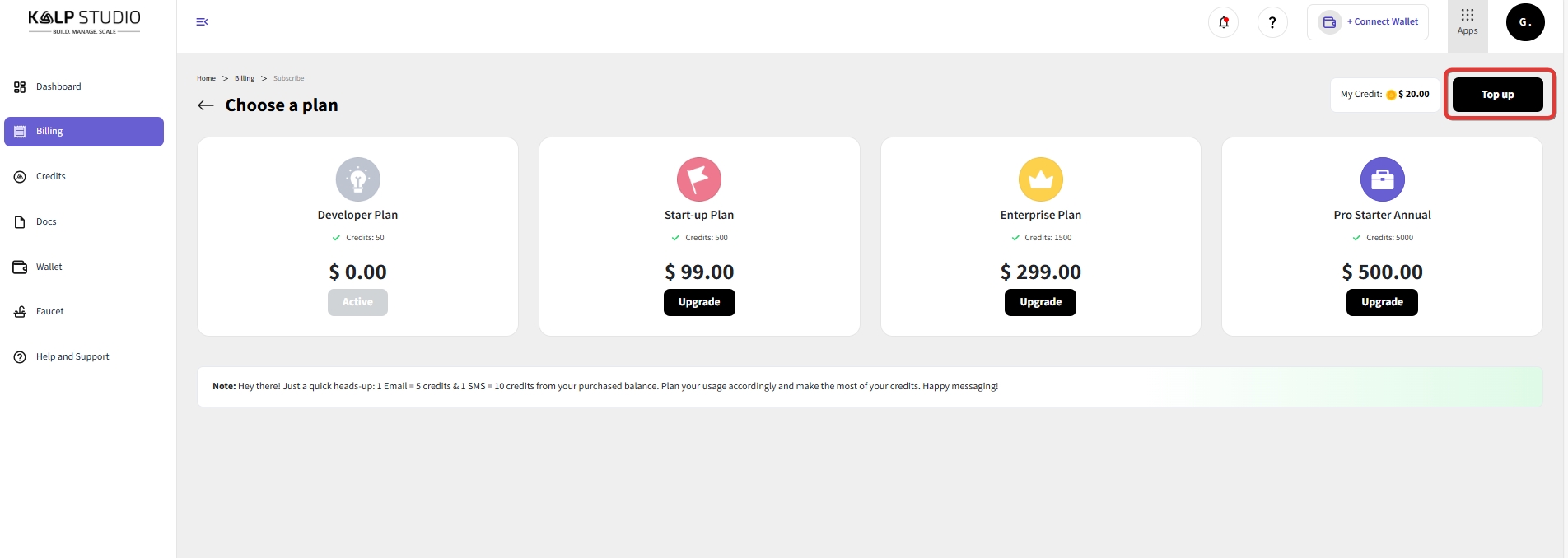Viewport: 1568px width, 558px height.
Task: Click the back arrow beside Choose a plan
Action: click(206, 105)
